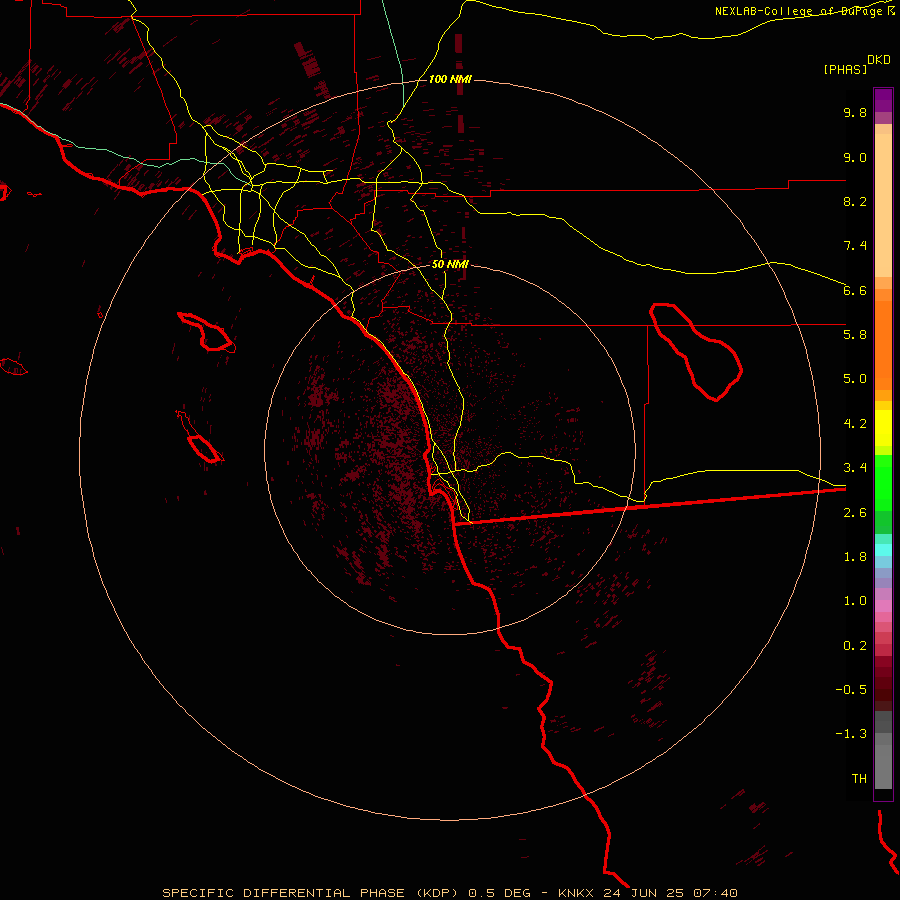
Task: Click the [PHAS] units label above the color scale
Action: [x=845, y=69]
